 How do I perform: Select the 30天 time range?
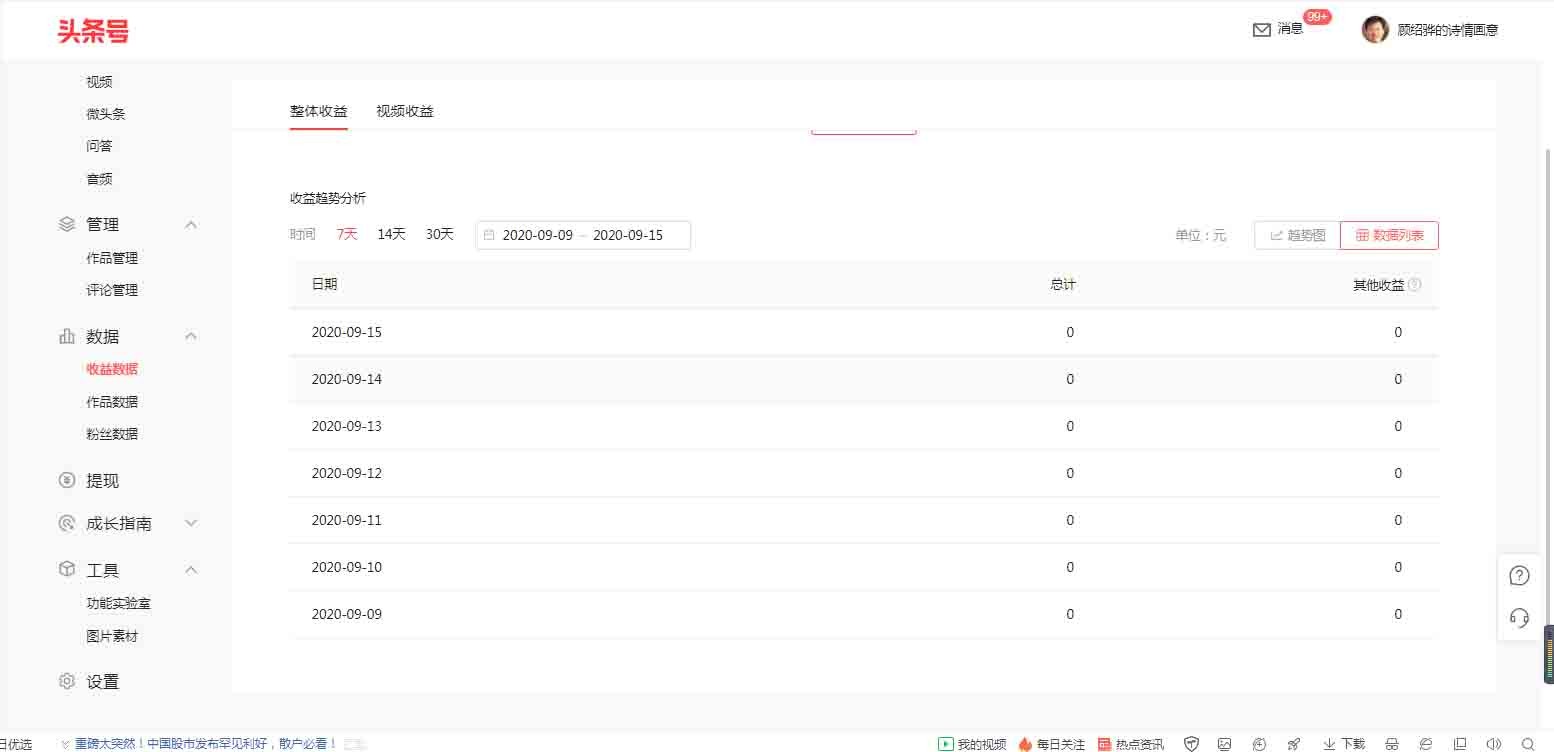click(440, 234)
